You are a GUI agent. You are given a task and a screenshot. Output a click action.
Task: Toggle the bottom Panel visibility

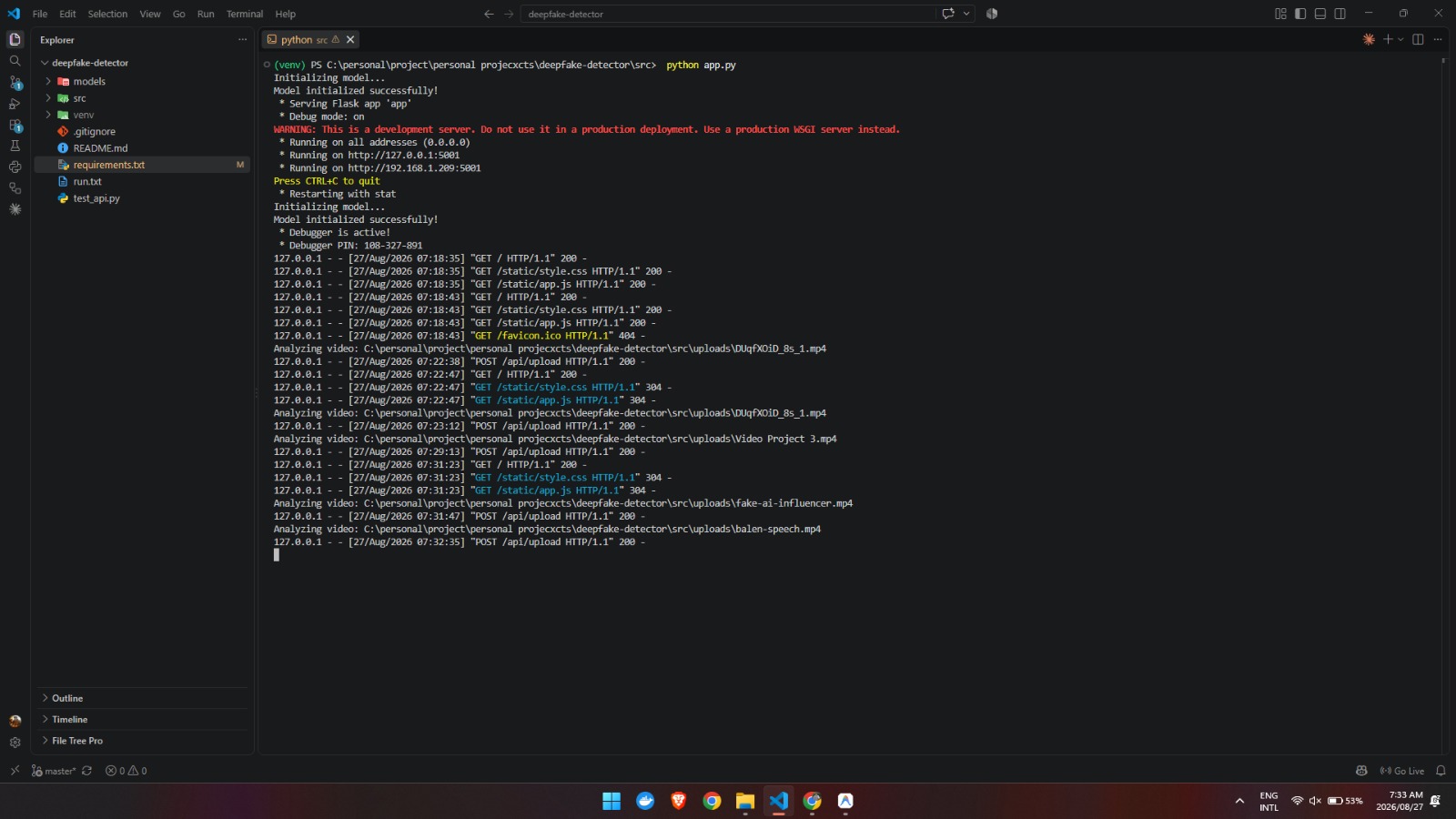[1320, 14]
